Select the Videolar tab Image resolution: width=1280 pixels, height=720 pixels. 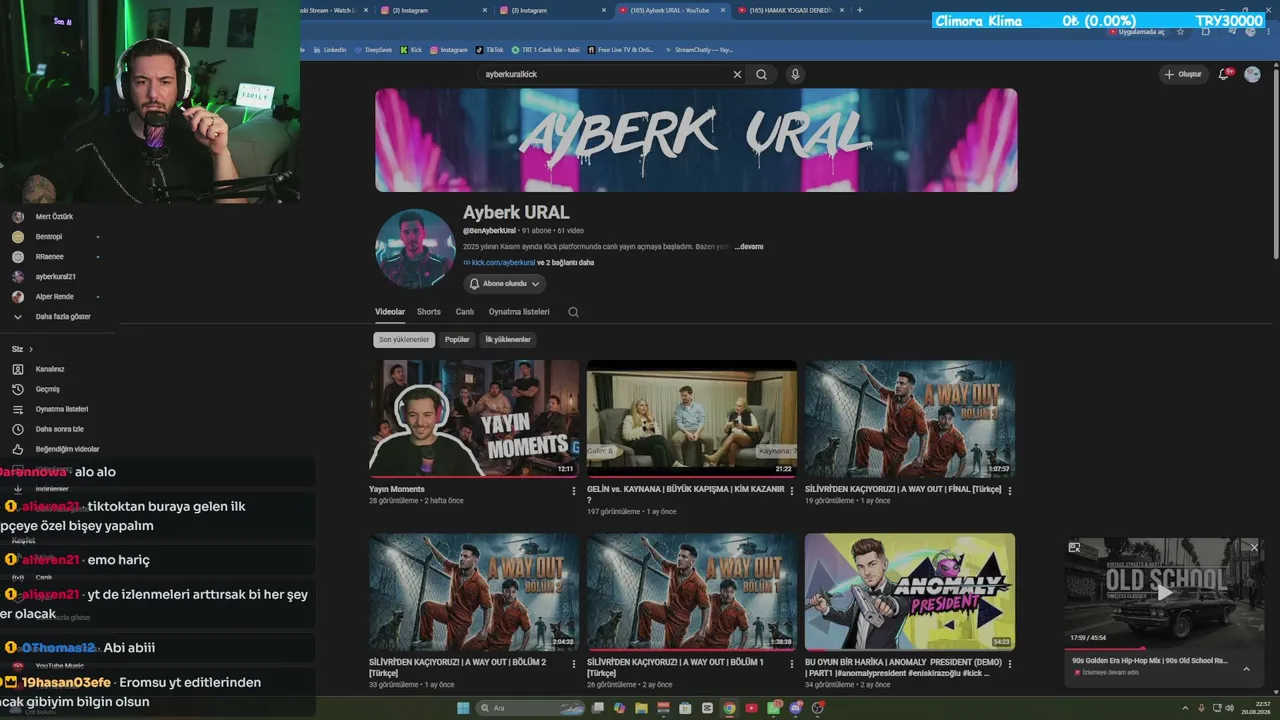tap(390, 312)
